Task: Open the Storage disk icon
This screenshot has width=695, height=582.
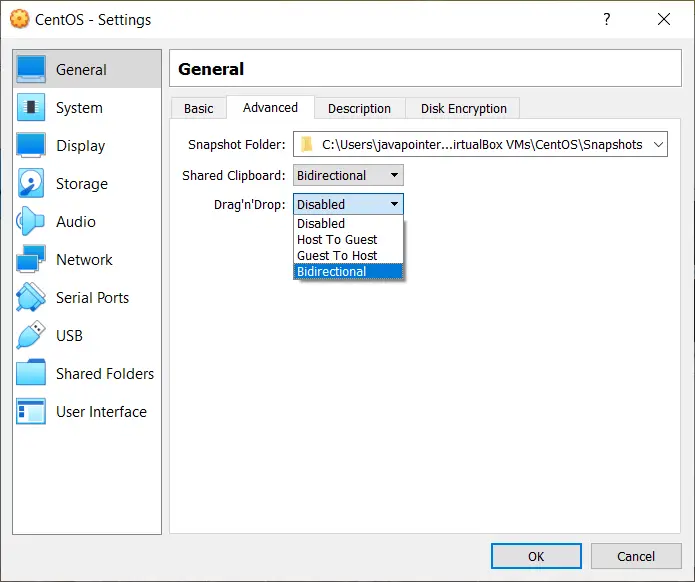Action: click(x=31, y=183)
